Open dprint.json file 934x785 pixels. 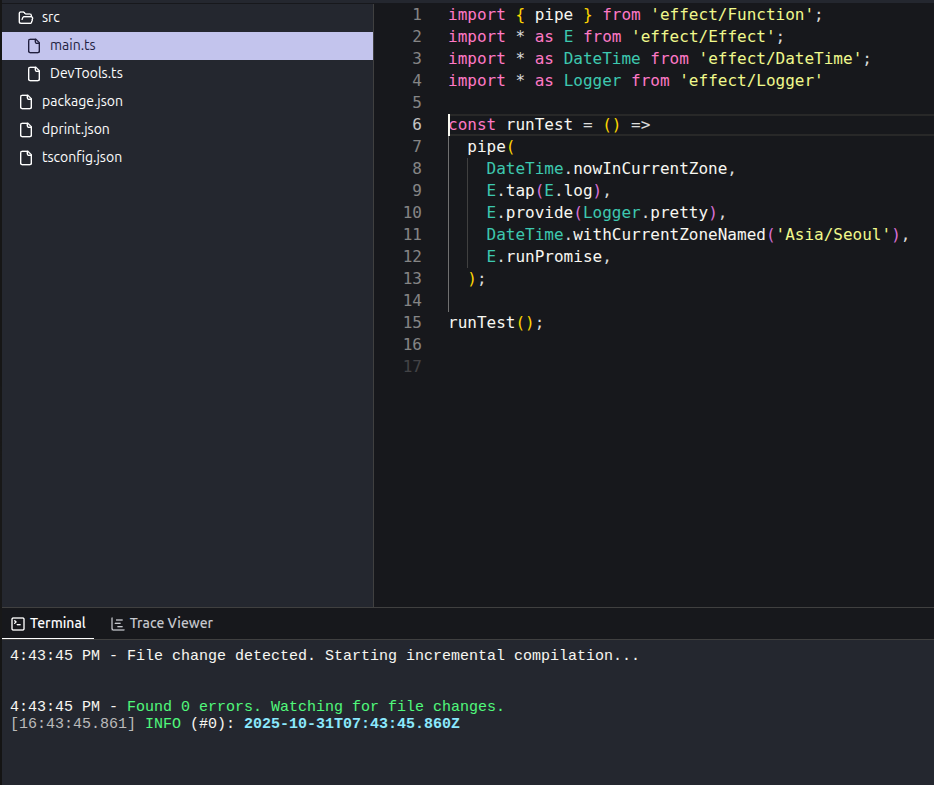click(187, 129)
